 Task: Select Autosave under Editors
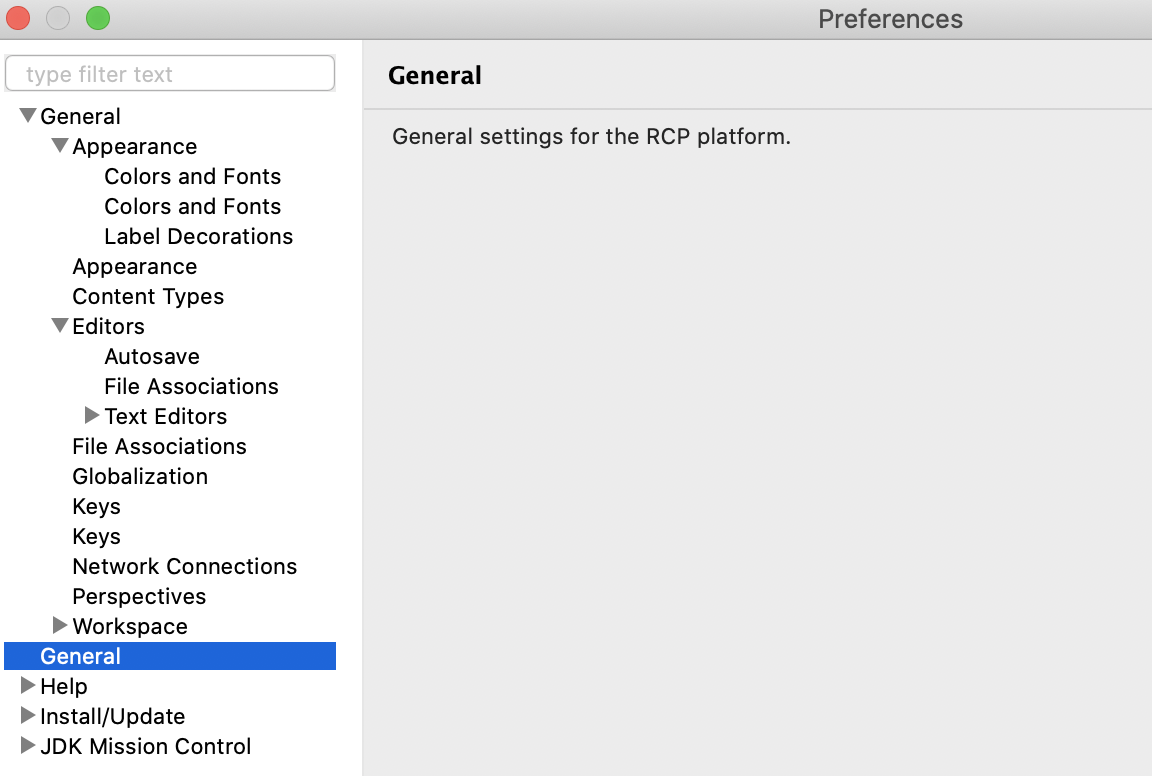152,356
